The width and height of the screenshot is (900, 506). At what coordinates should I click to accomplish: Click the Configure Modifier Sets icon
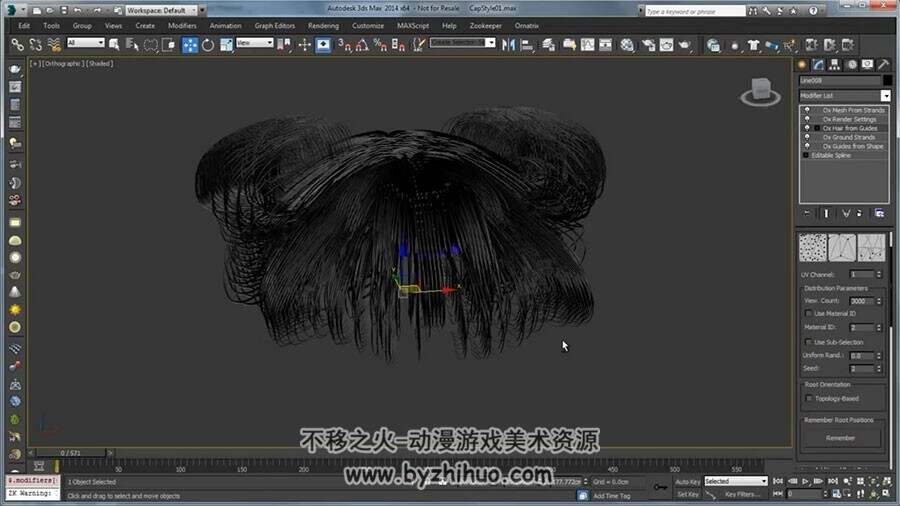[879, 213]
